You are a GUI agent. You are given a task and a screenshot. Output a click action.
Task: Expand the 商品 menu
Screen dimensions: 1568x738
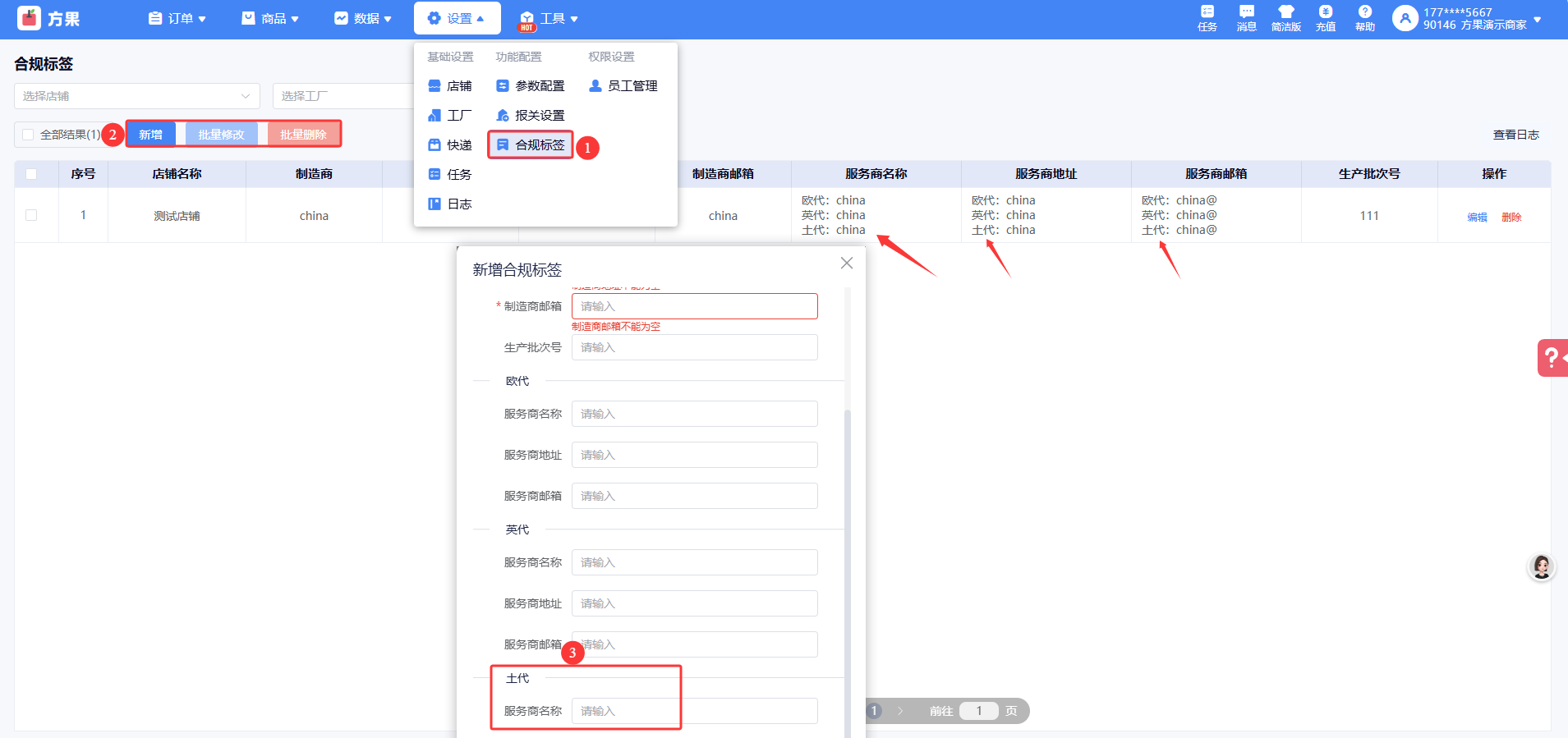(270, 18)
